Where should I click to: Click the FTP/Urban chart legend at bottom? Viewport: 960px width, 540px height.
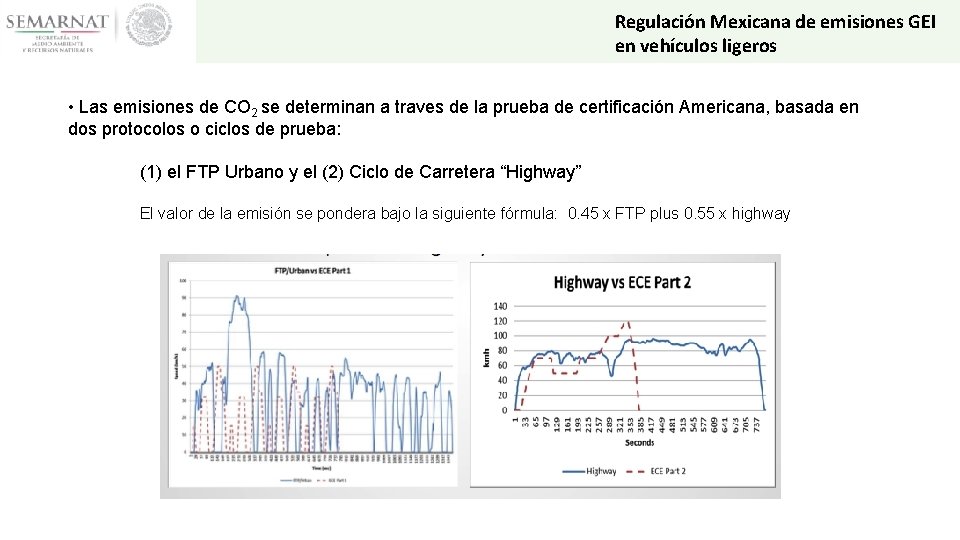(313, 481)
